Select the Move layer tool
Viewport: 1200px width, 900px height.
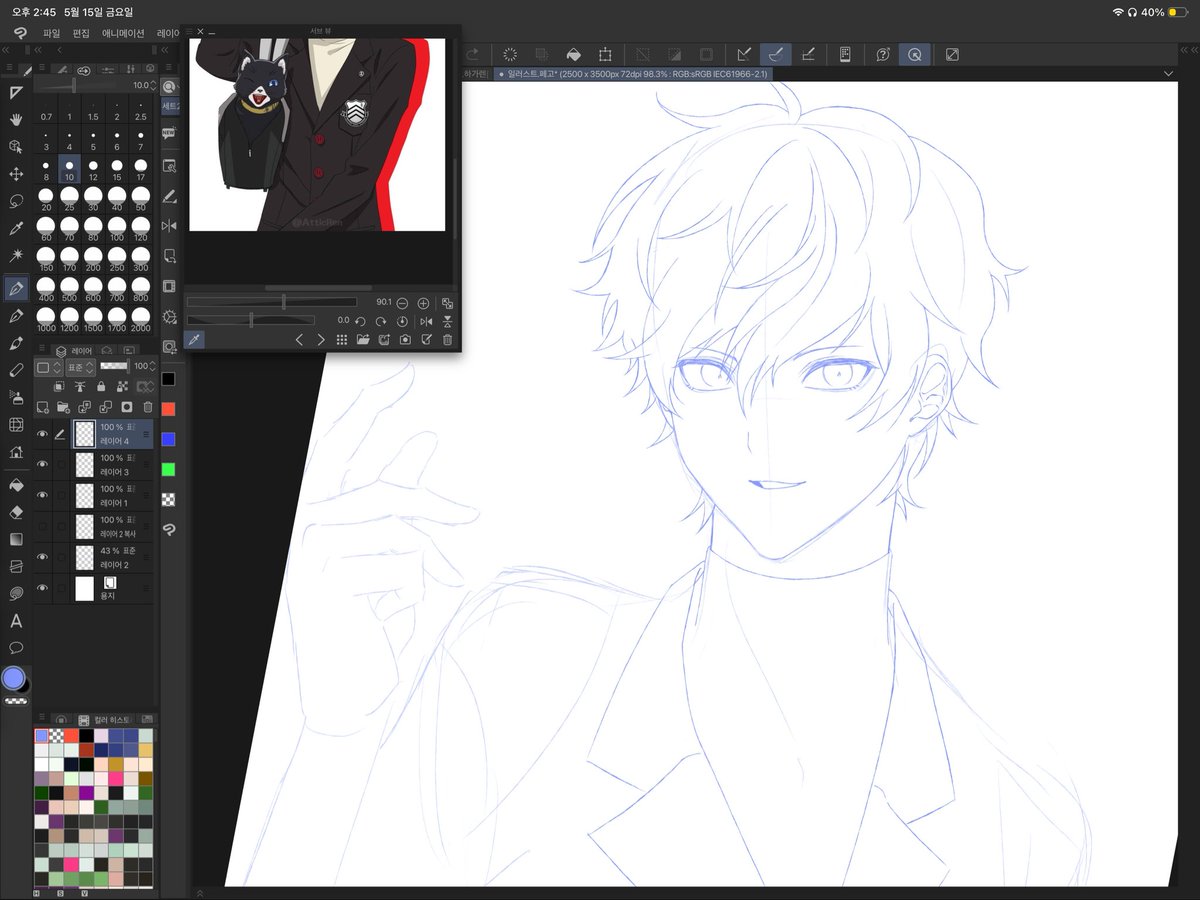(16, 174)
